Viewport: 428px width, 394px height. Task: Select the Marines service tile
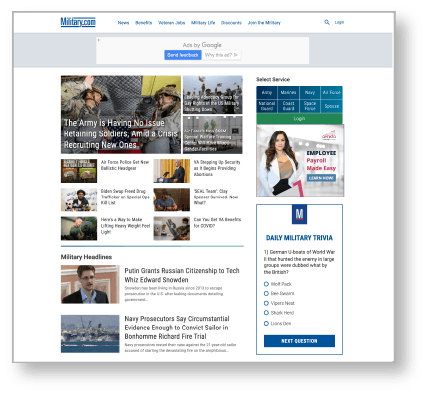tap(288, 93)
